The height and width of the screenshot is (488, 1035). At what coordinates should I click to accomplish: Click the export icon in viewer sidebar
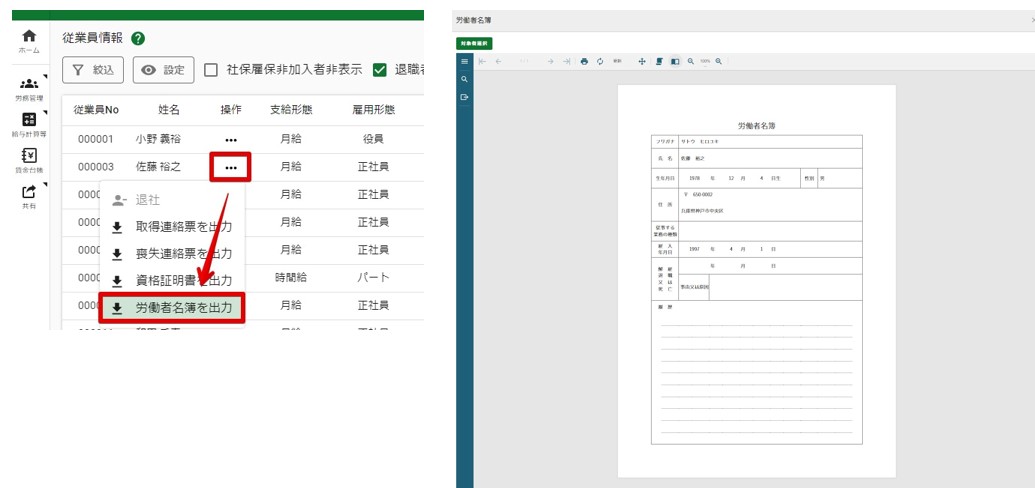tap(465, 97)
